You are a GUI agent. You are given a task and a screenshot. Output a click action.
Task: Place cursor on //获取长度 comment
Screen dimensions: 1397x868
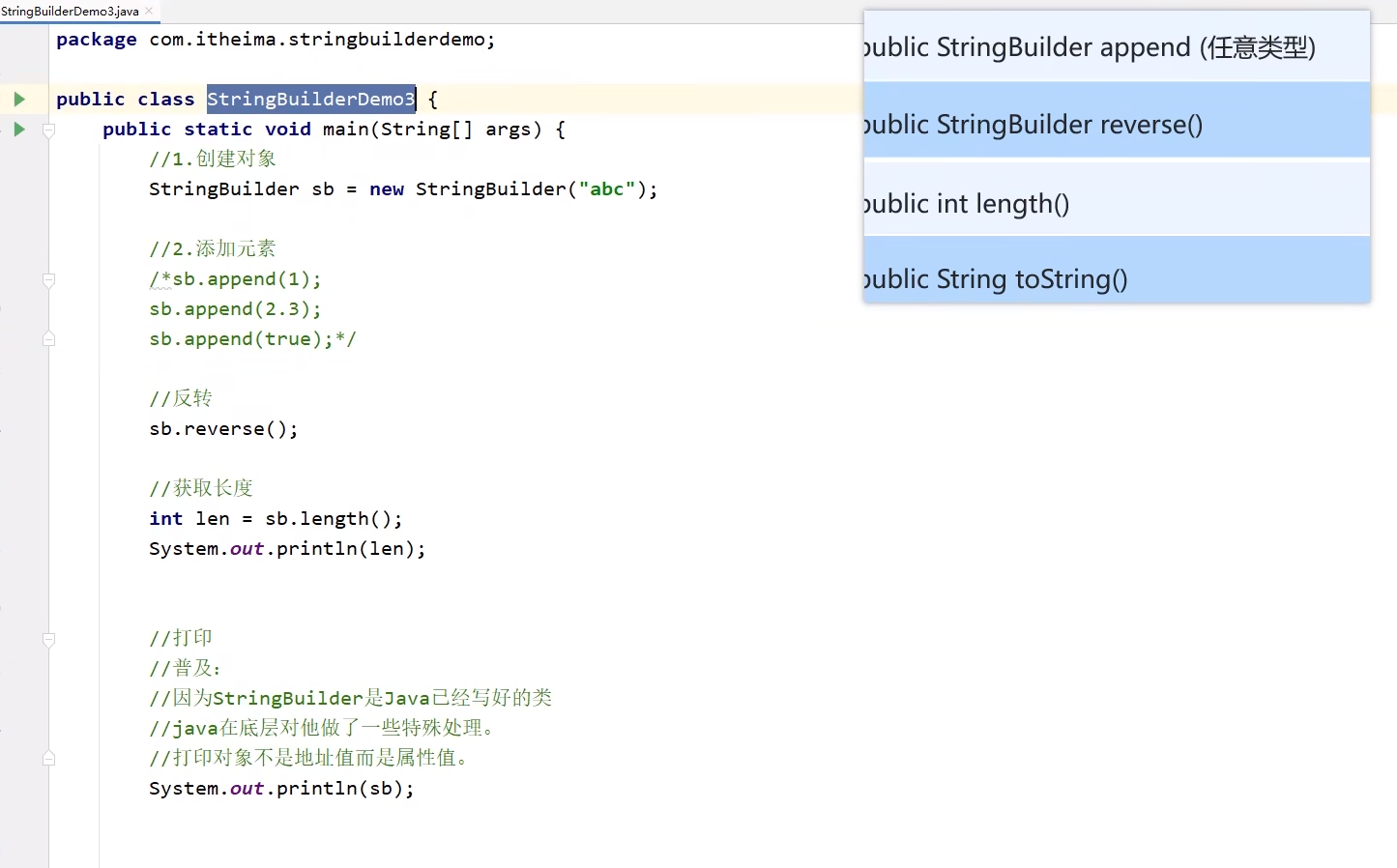click(201, 489)
